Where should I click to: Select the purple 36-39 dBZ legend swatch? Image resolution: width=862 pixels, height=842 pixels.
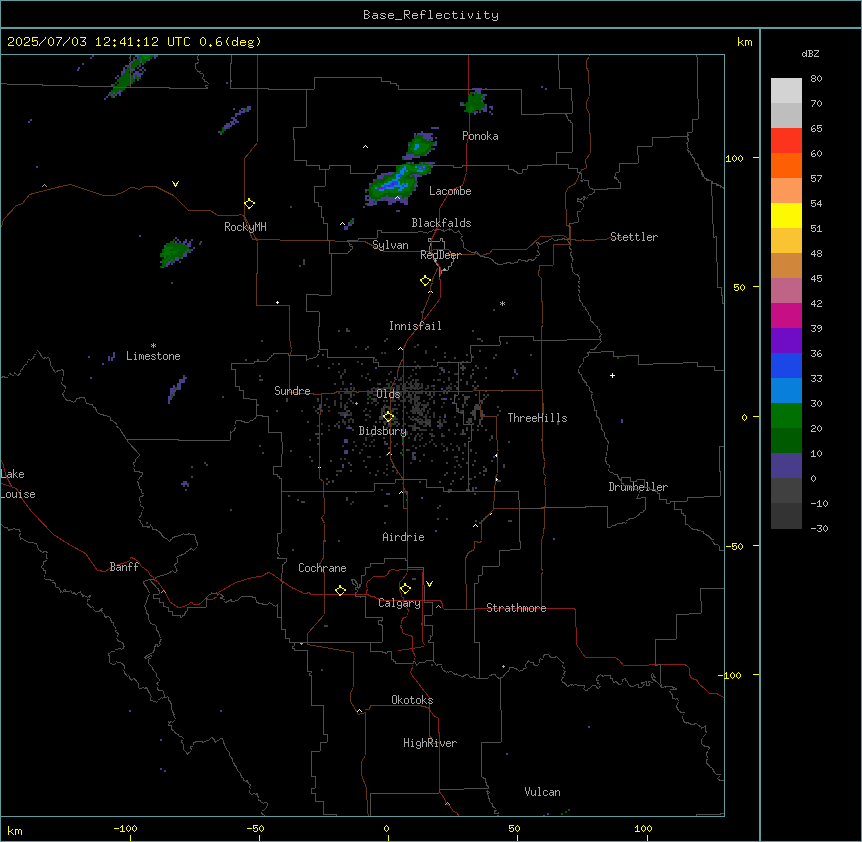tap(786, 341)
